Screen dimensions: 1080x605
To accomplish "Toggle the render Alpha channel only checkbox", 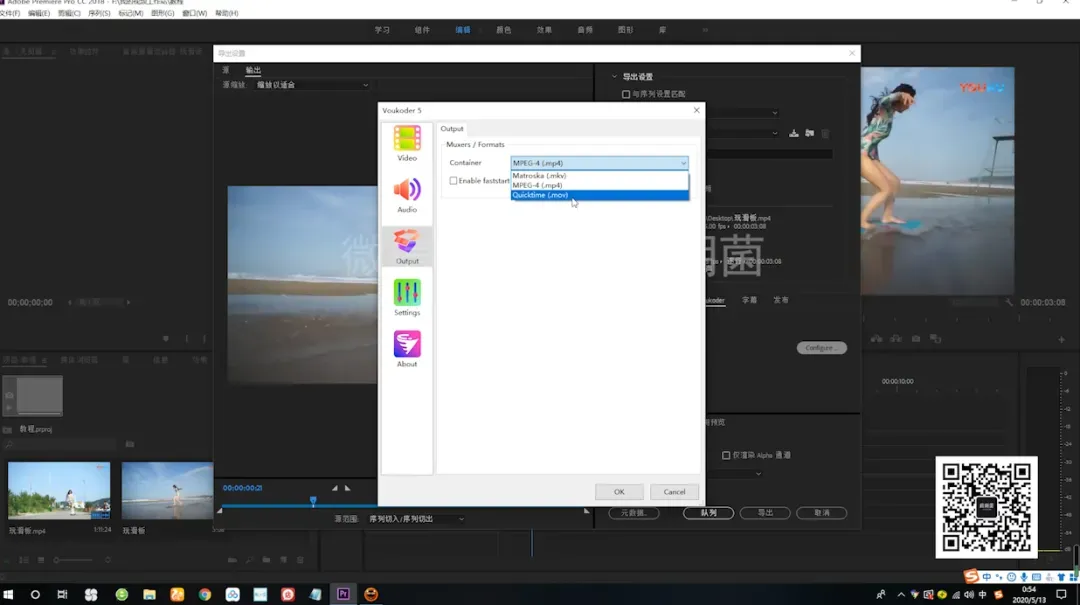I will pos(726,455).
